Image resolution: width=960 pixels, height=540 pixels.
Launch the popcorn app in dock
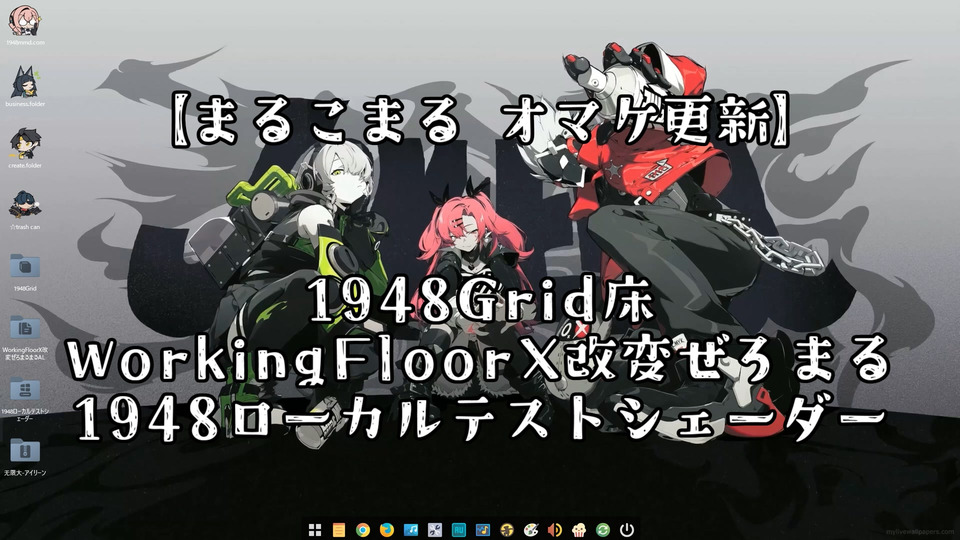pos(579,530)
